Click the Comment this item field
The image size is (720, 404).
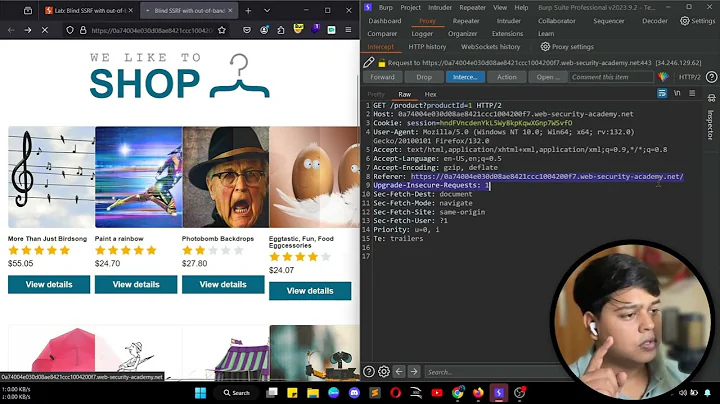tap(611, 77)
